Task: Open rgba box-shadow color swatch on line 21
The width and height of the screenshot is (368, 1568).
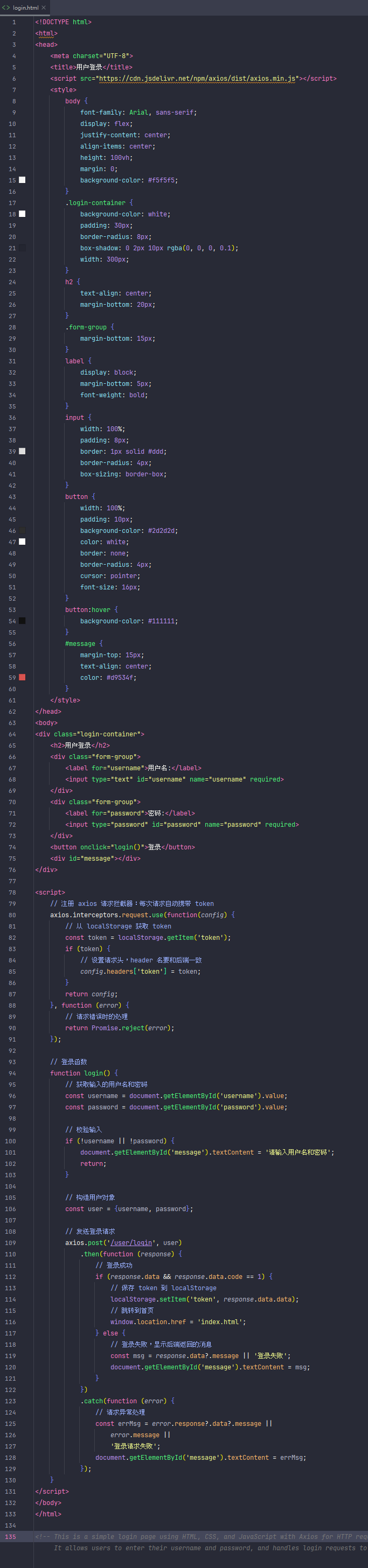Action: click(22, 248)
